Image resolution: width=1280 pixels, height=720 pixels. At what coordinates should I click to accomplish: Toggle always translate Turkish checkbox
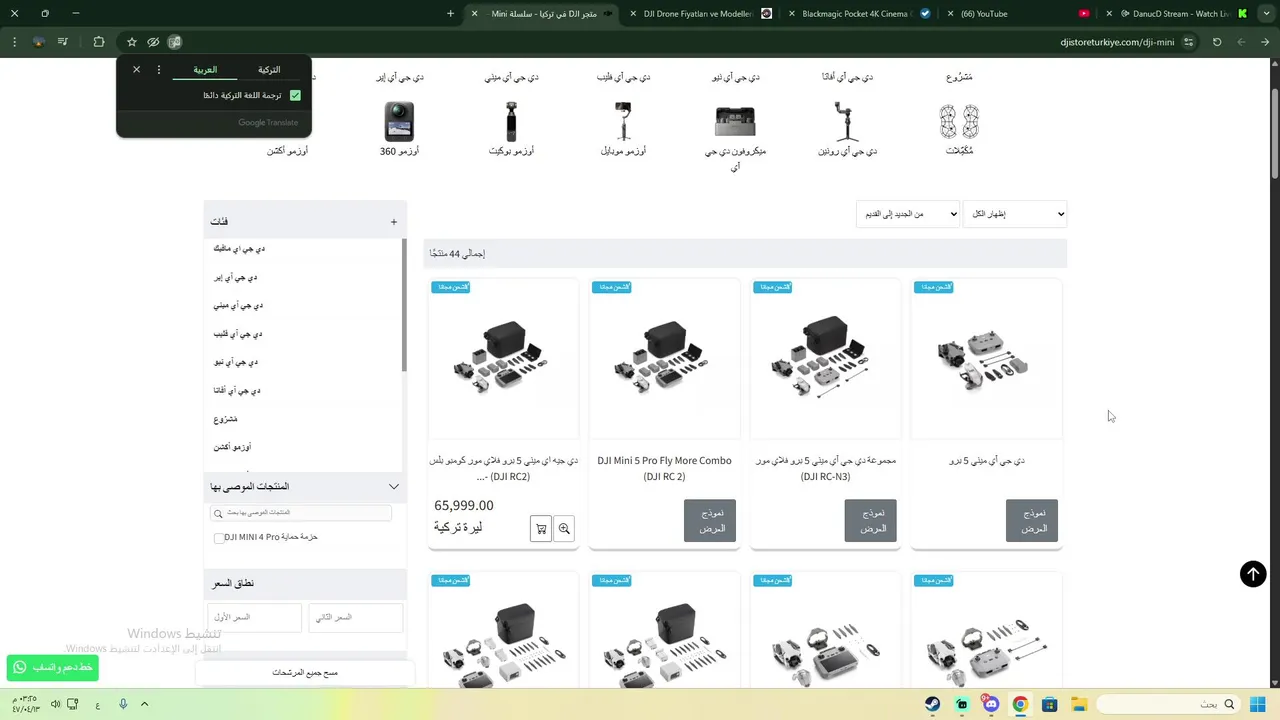[295, 95]
